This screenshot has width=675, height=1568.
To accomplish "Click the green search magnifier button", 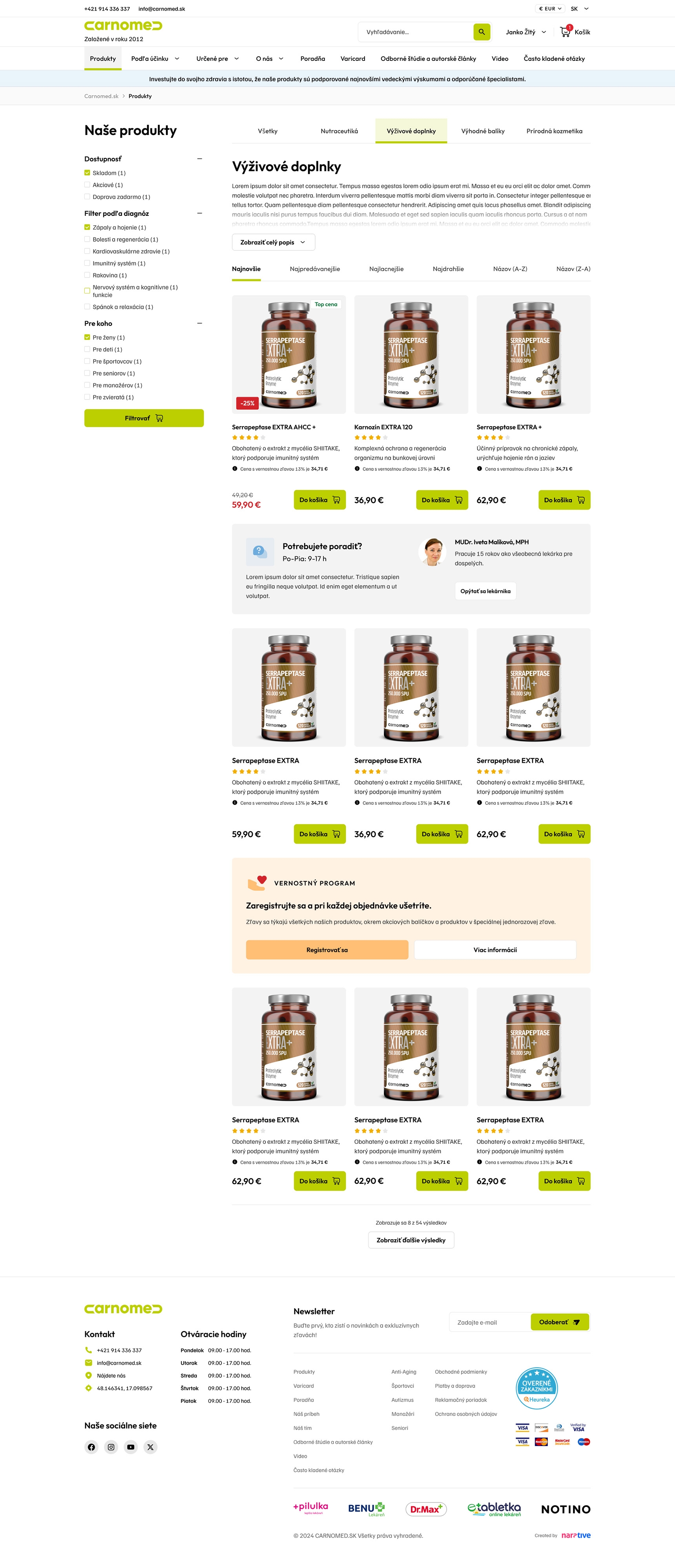I will coord(482,32).
